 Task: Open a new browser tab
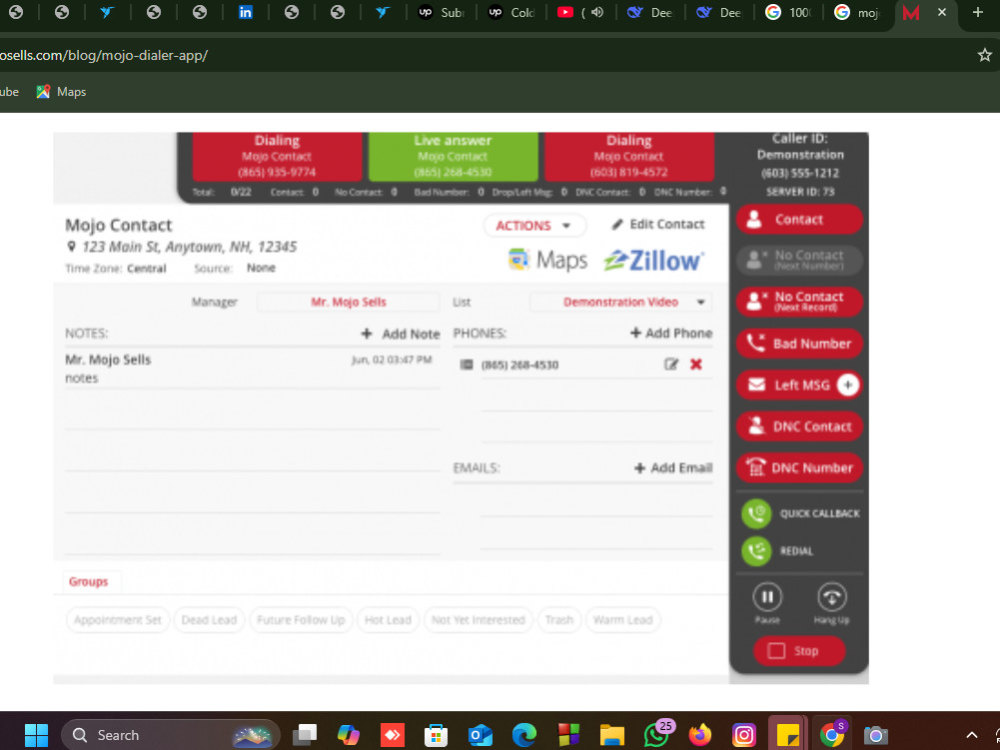(978, 13)
